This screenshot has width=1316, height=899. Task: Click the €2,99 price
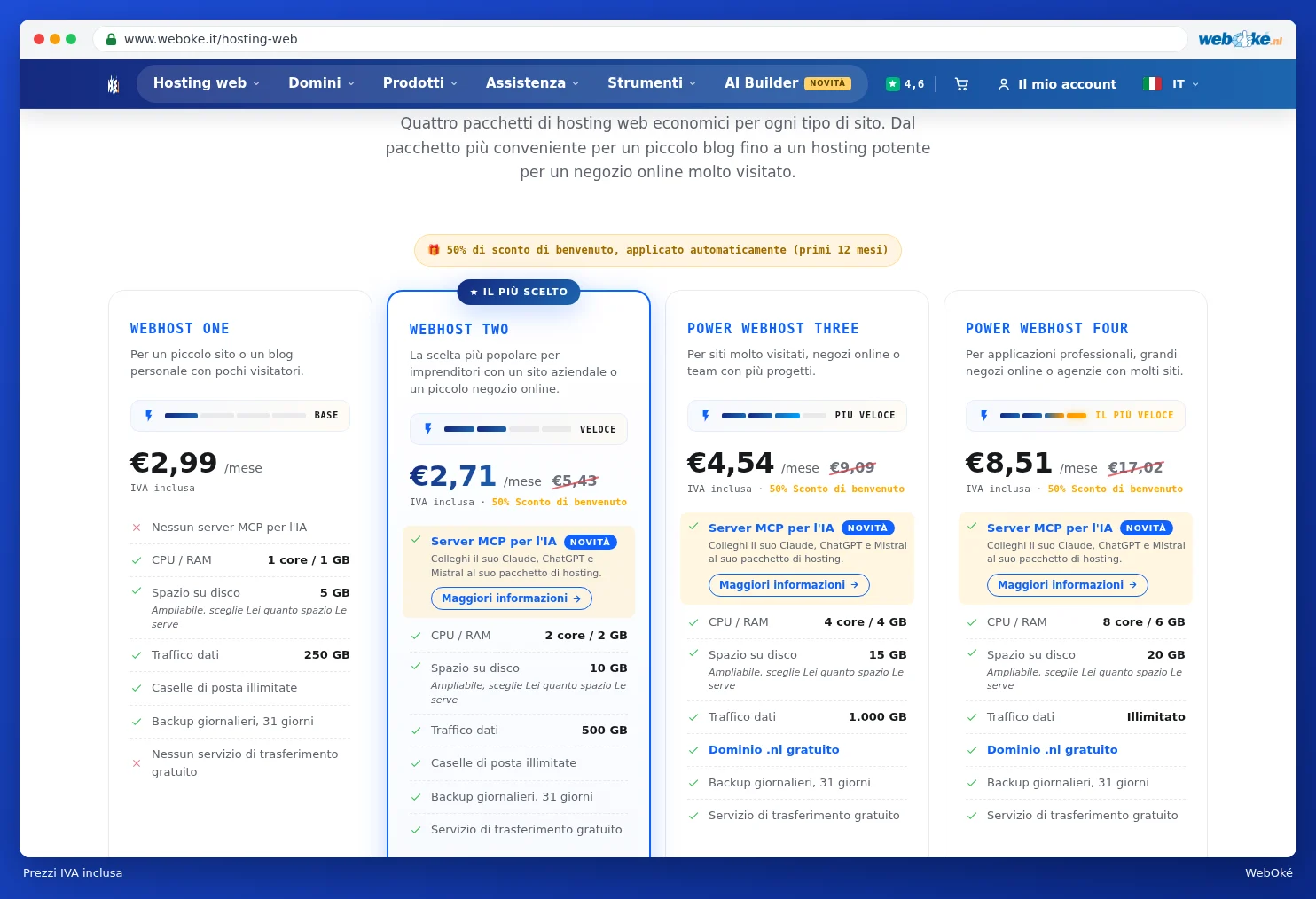[174, 463]
